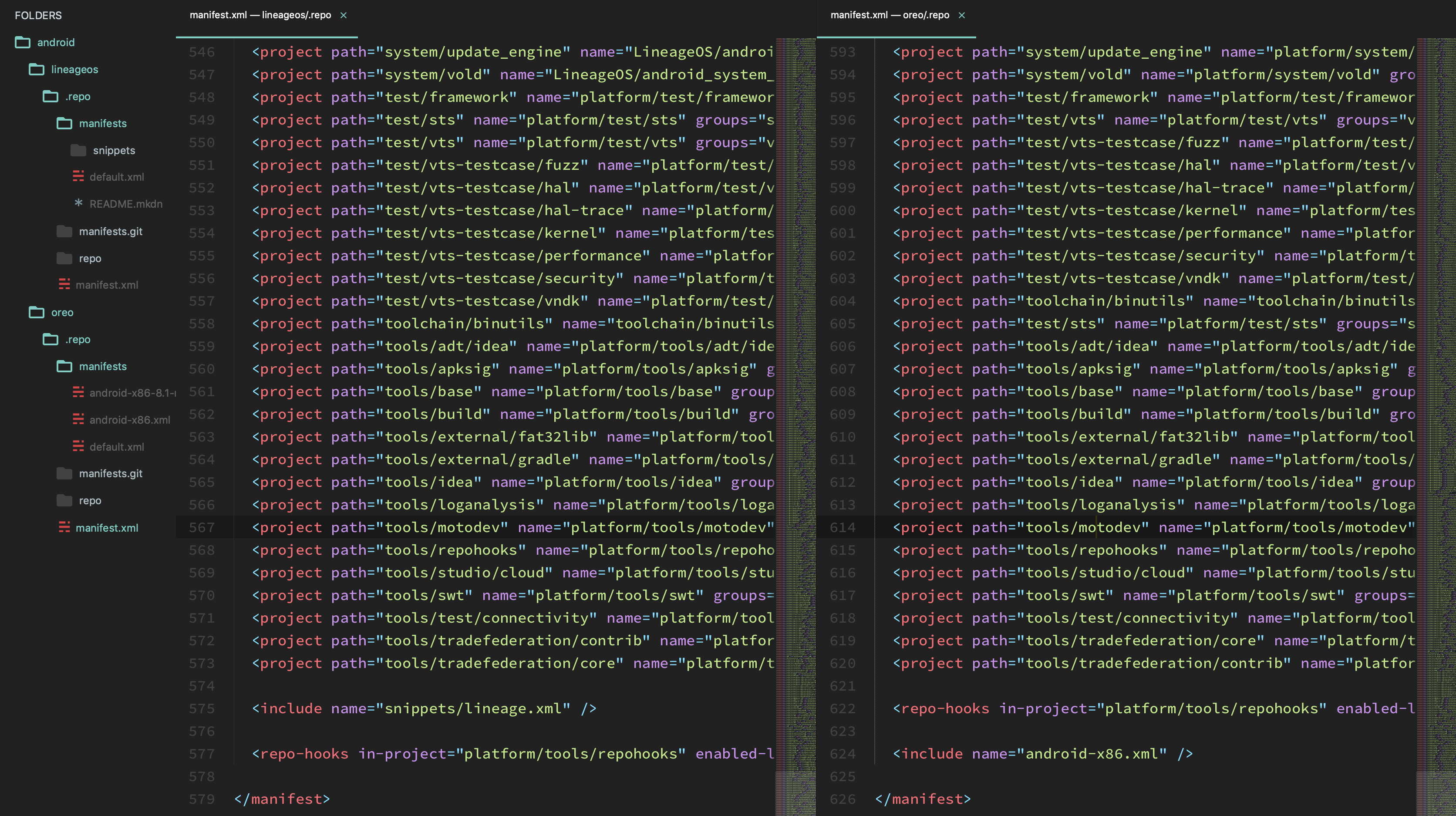Screen dimensions: 1456x816
Task: Click the android root folder icon
Action: click(x=23, y=42)
